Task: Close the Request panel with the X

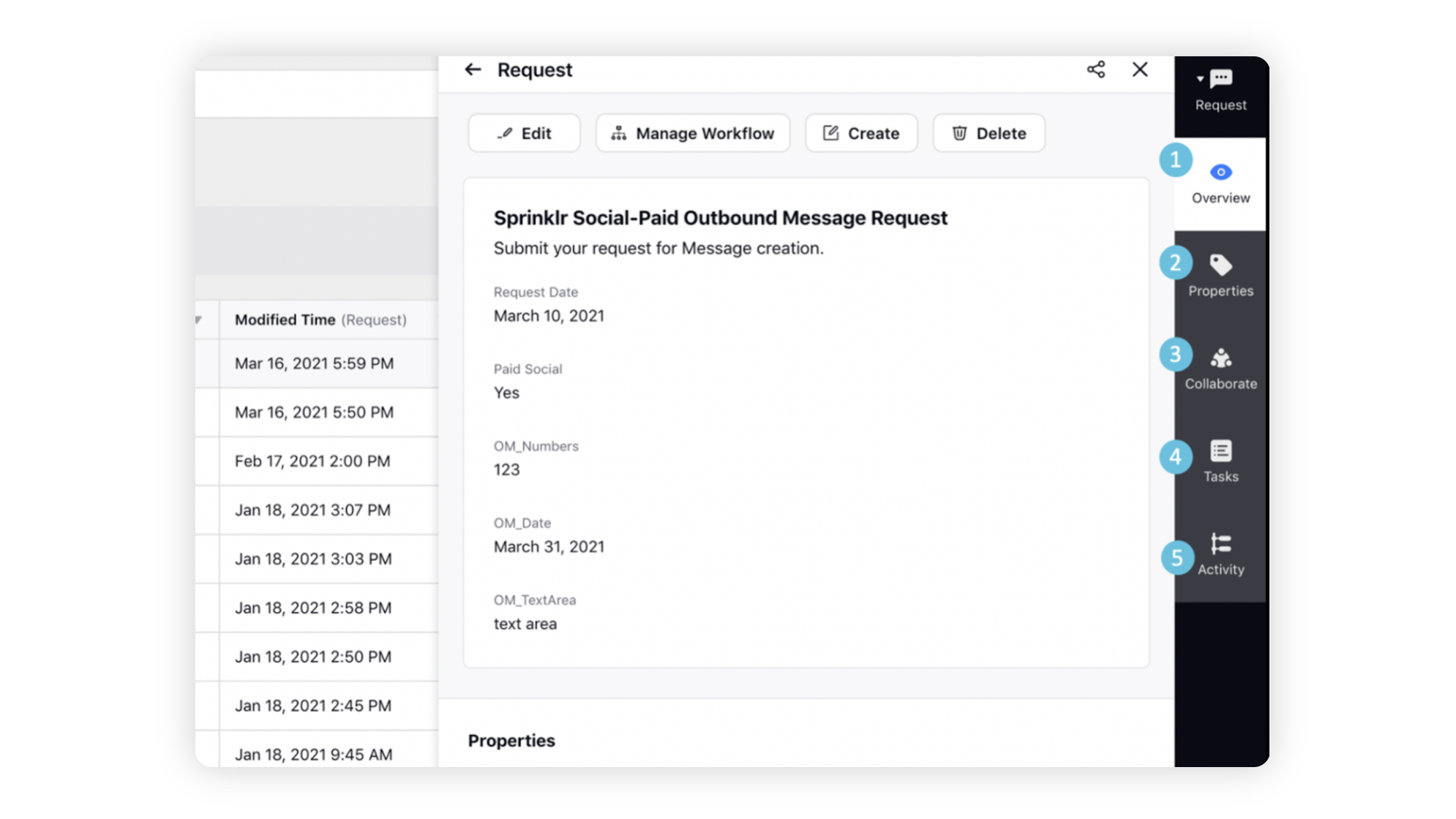Action: pos(1140,69)
